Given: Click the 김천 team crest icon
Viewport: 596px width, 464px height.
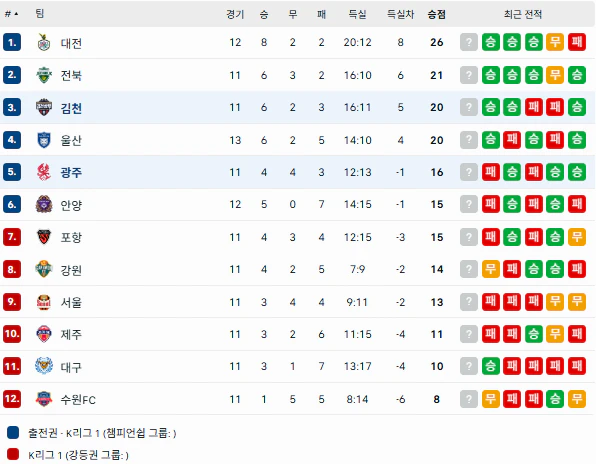Looking at the screenshot, I should coord(44,108).
